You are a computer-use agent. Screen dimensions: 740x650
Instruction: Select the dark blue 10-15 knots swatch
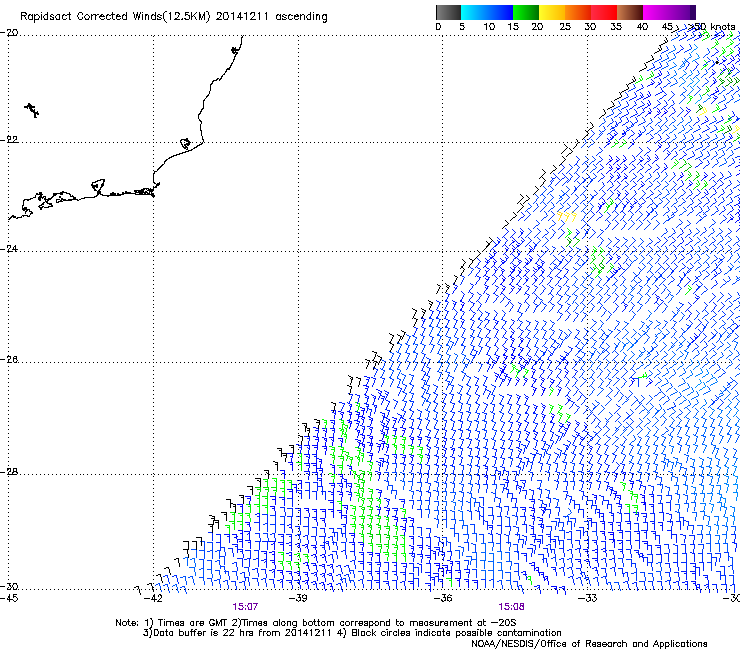[500, 12]
